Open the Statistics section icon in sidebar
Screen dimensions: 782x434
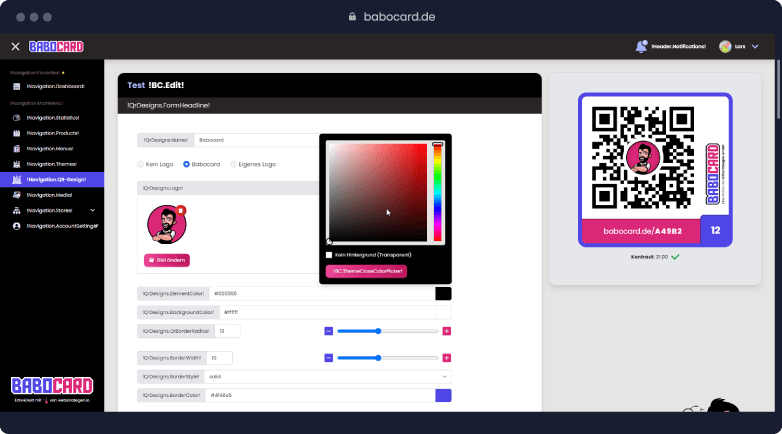16,118
